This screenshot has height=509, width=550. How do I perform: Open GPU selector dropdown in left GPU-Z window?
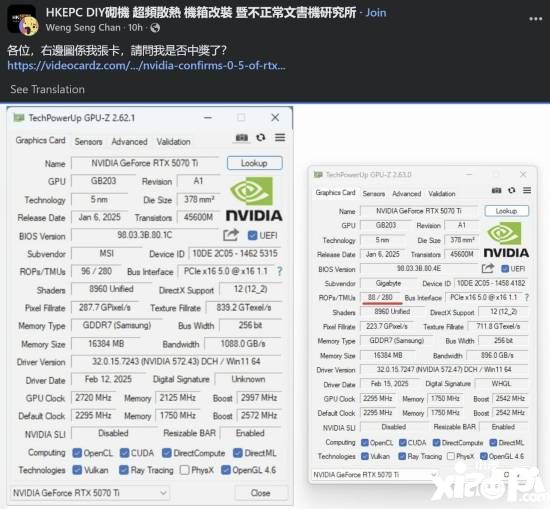(x=89, y=493)
